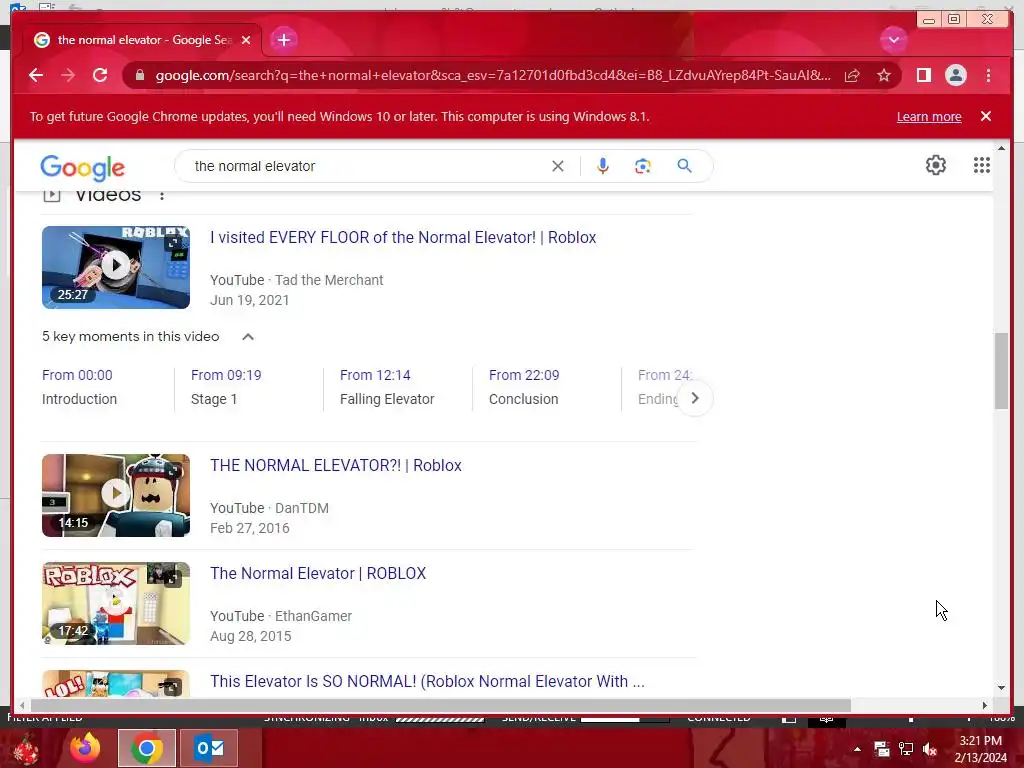Switch to Outlook on the taskbar
The width and height of the screenshot is (1024, 768).
tap(209, 748)
